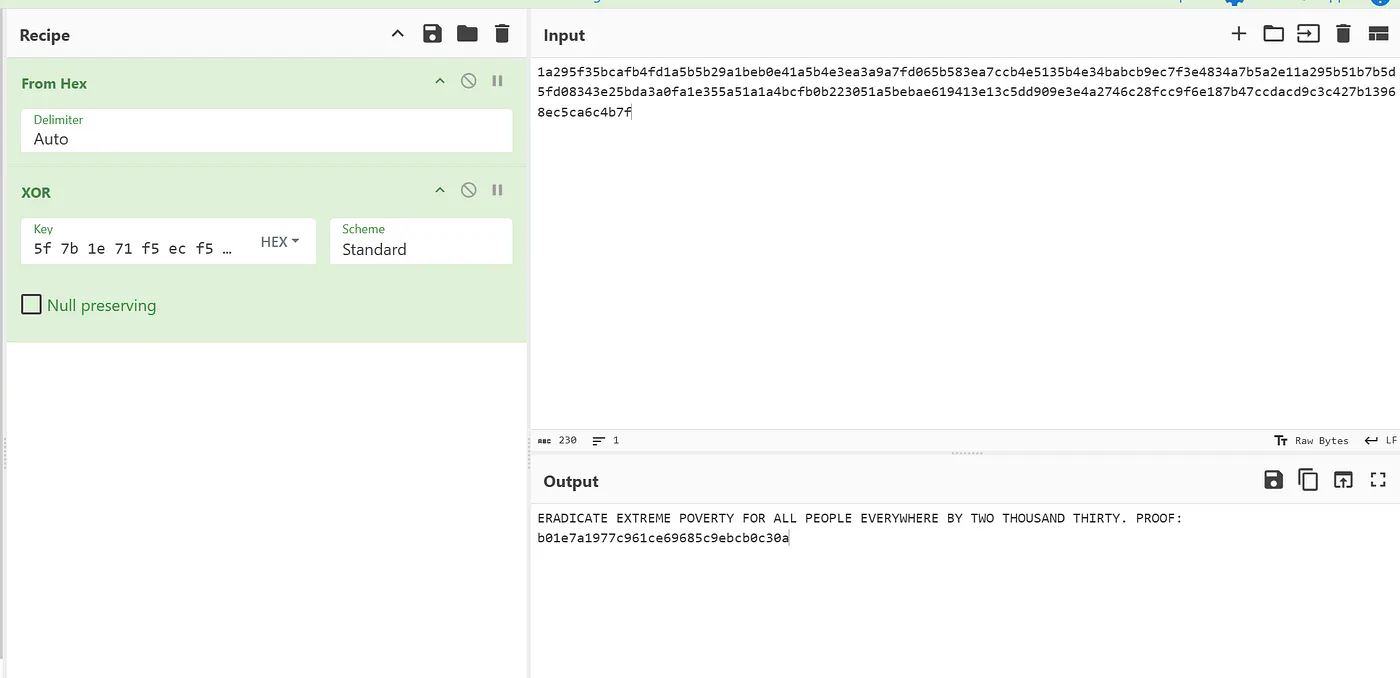Clear the recipe with the trash icon
Screen dimensions: 1400x678
502,34
